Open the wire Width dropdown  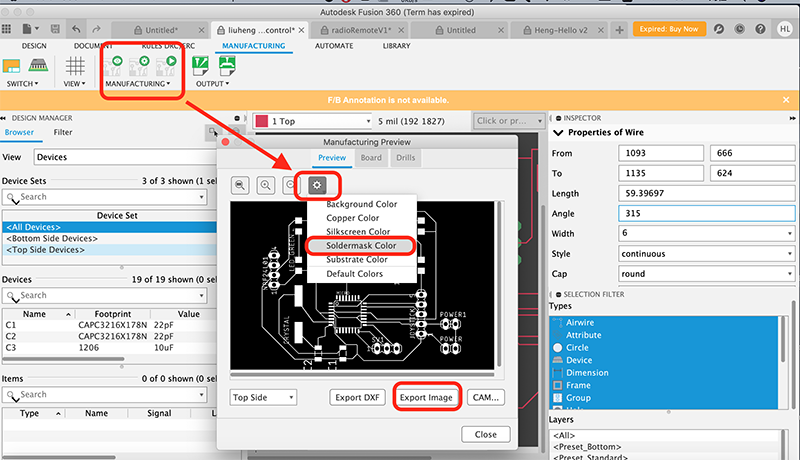pyautogui.click(x=707, y=233)
